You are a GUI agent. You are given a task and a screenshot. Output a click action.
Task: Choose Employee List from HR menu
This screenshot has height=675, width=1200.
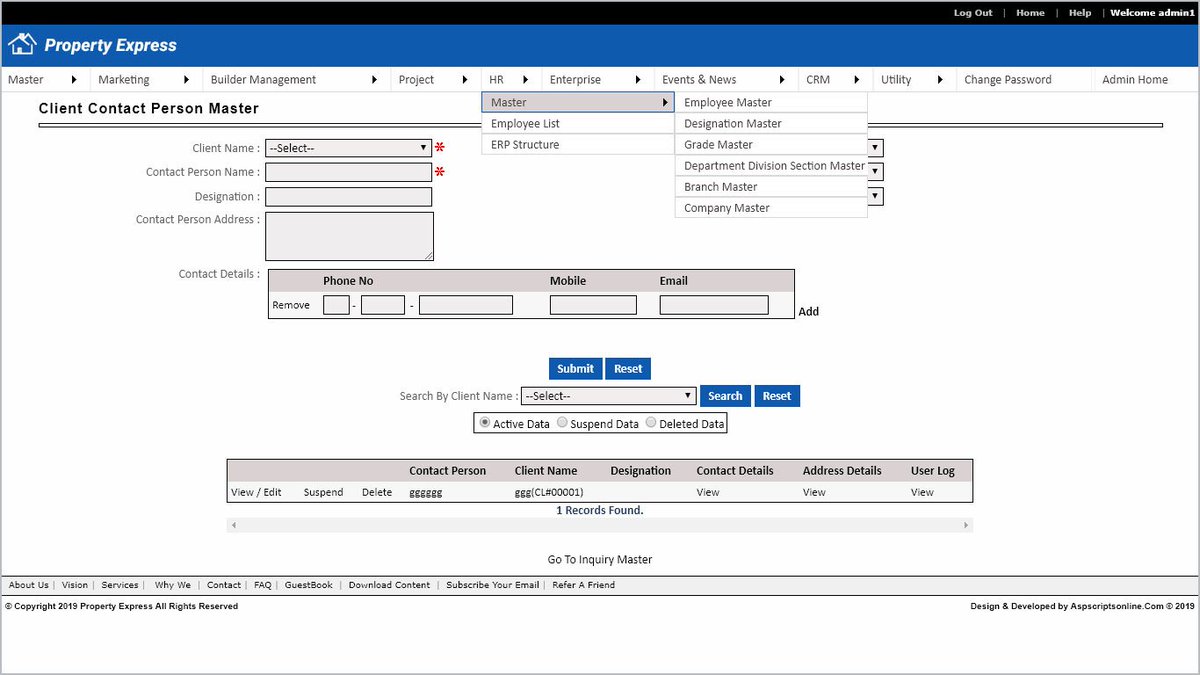point(578,123)
